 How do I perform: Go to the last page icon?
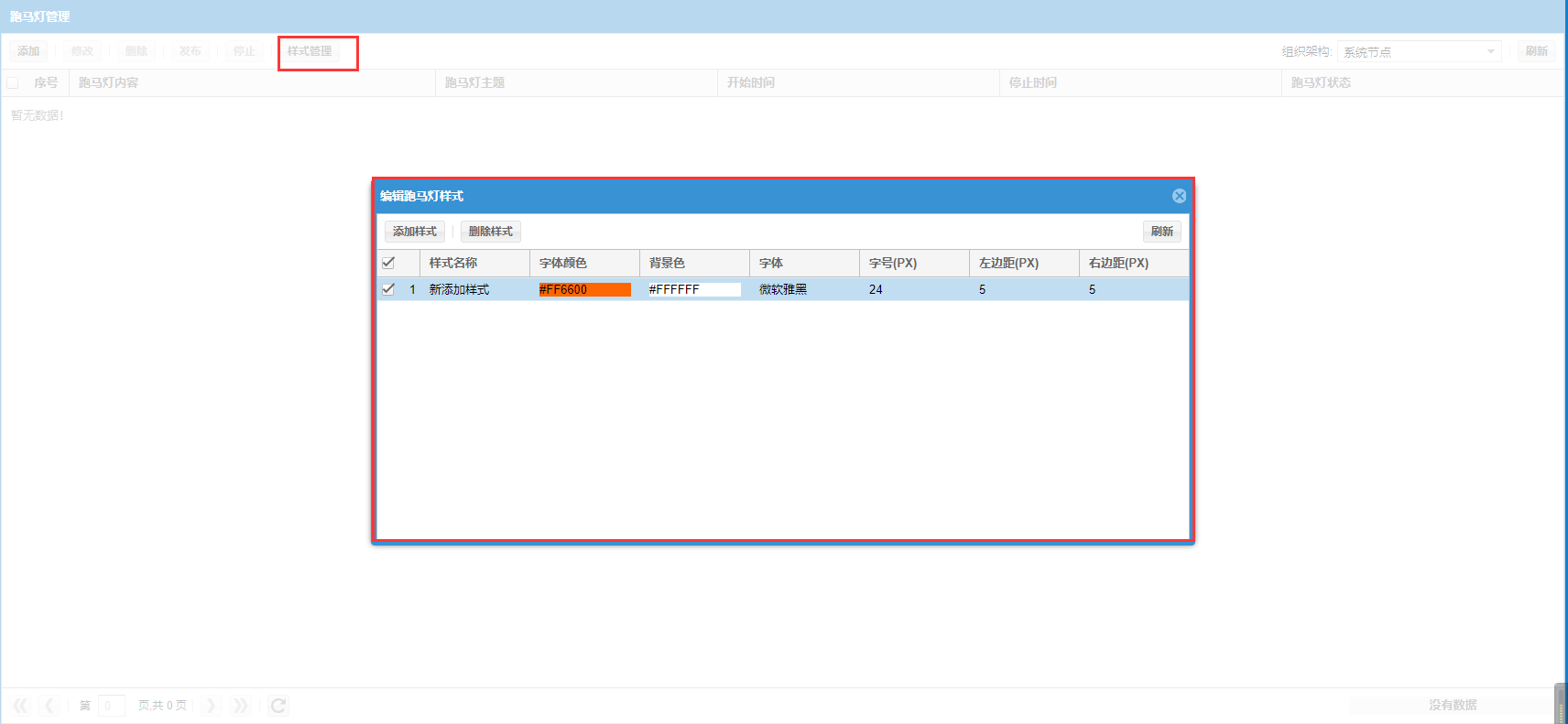click(x=240, y=706)
